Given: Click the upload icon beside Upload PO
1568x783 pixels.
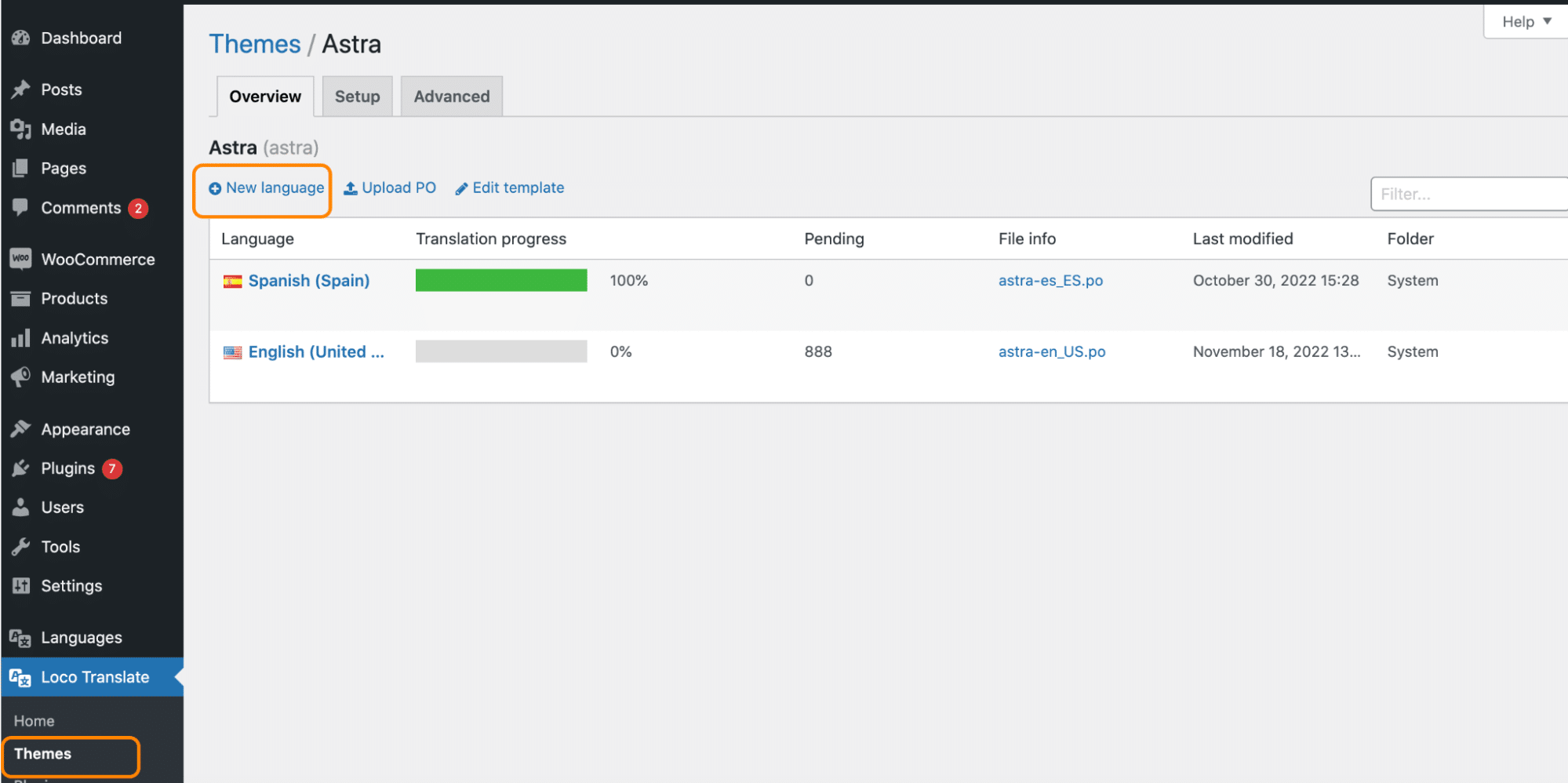Looking at the screenshot, I should click(x=351, y=188).
